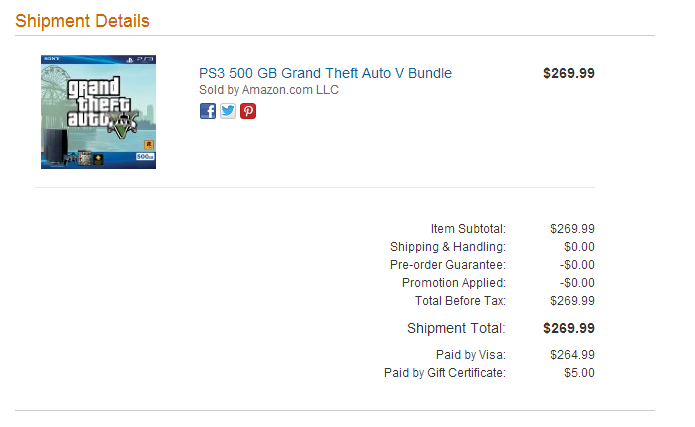Click the Pre-order Guarantee label
Viewport: 695px width, 427px height.
(448, 265)
